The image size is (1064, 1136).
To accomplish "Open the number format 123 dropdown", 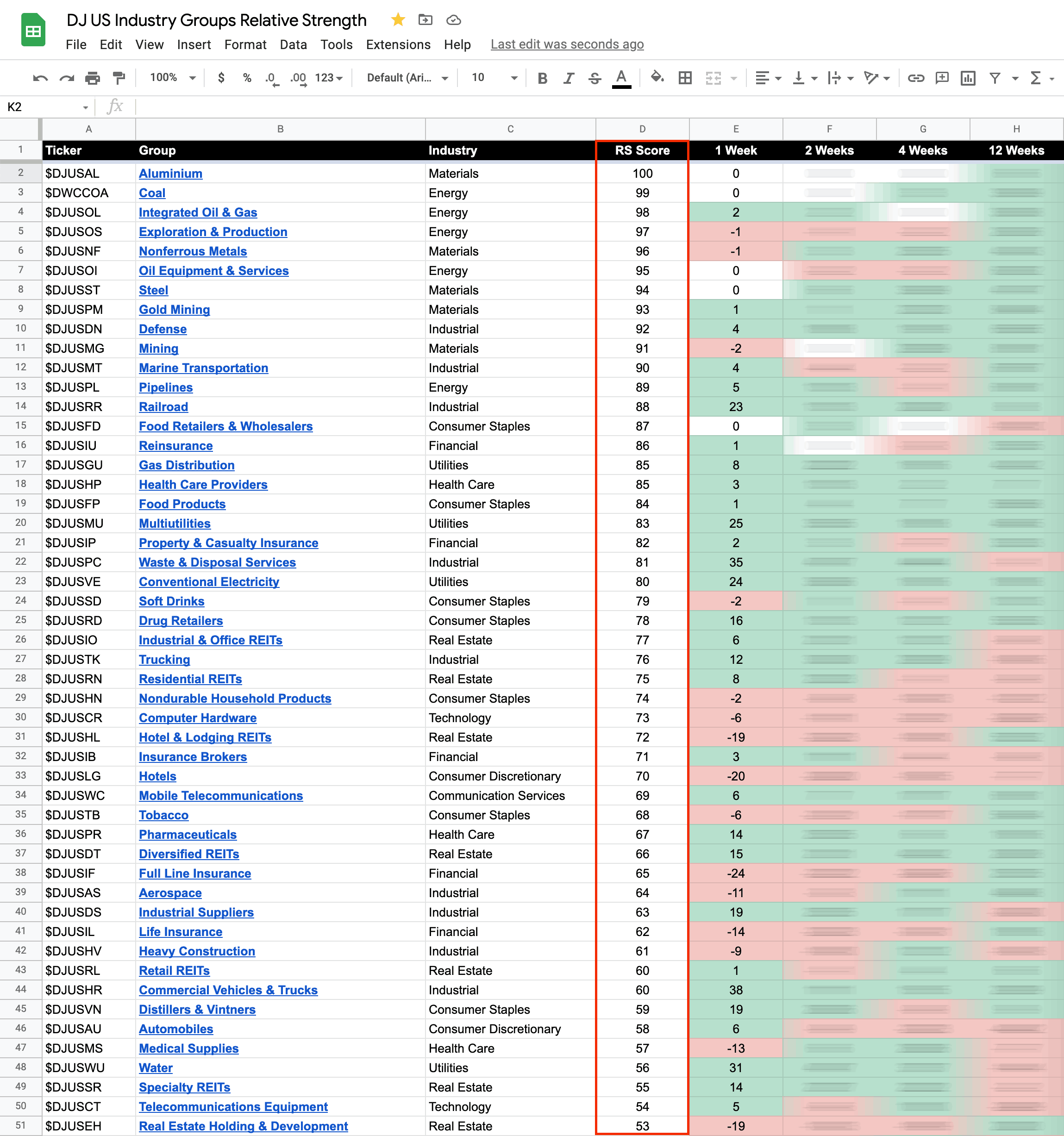I will pos(329,78).
